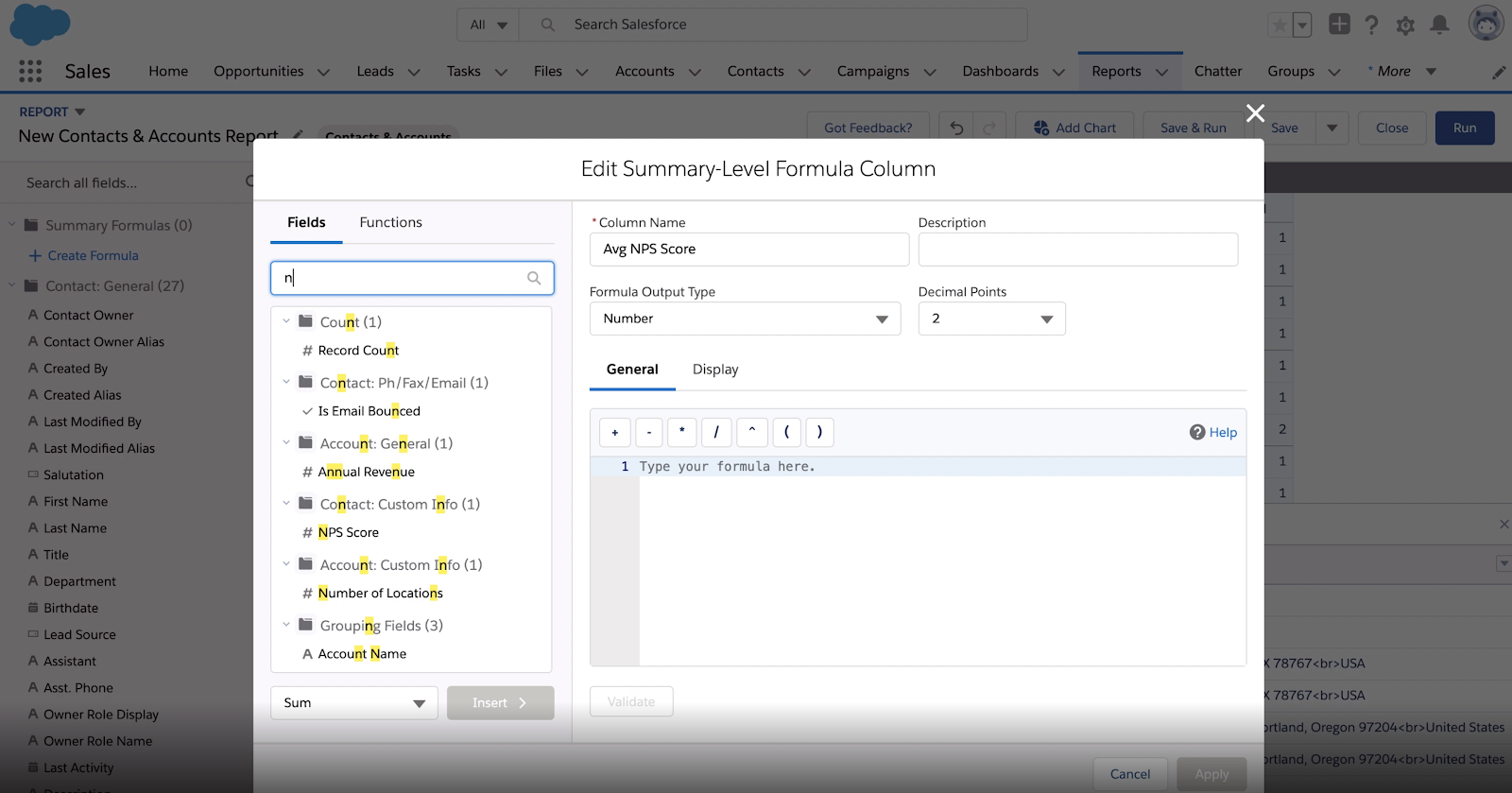The image size is (1512, 793).
Task: Open the Save options dropdown arrow
Action: coord(1332,128)
